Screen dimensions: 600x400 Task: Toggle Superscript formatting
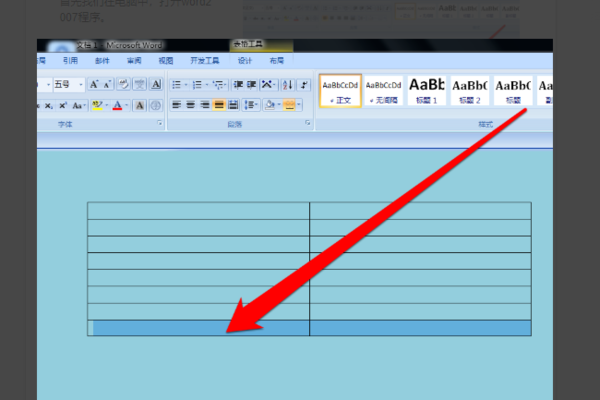[63, 106]
